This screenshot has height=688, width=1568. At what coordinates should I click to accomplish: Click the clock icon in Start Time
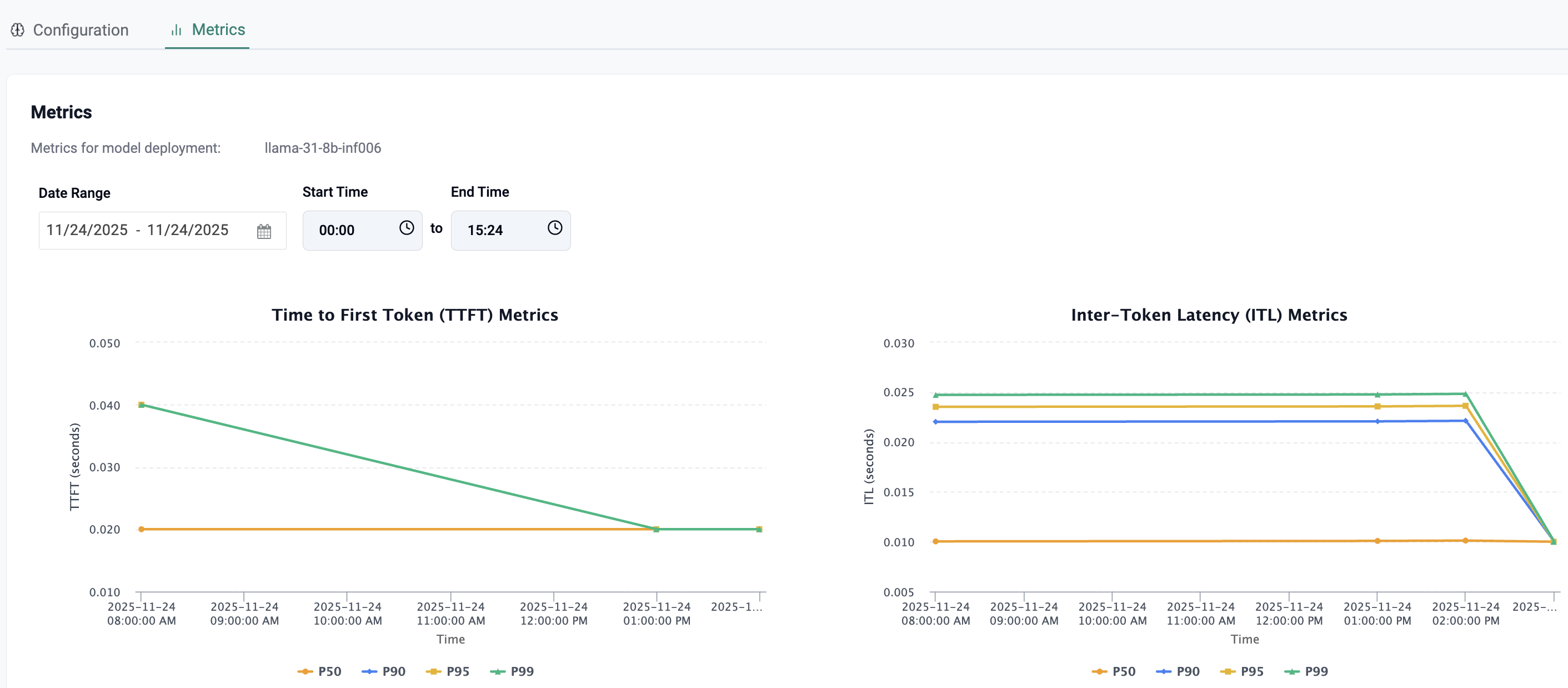406,228
